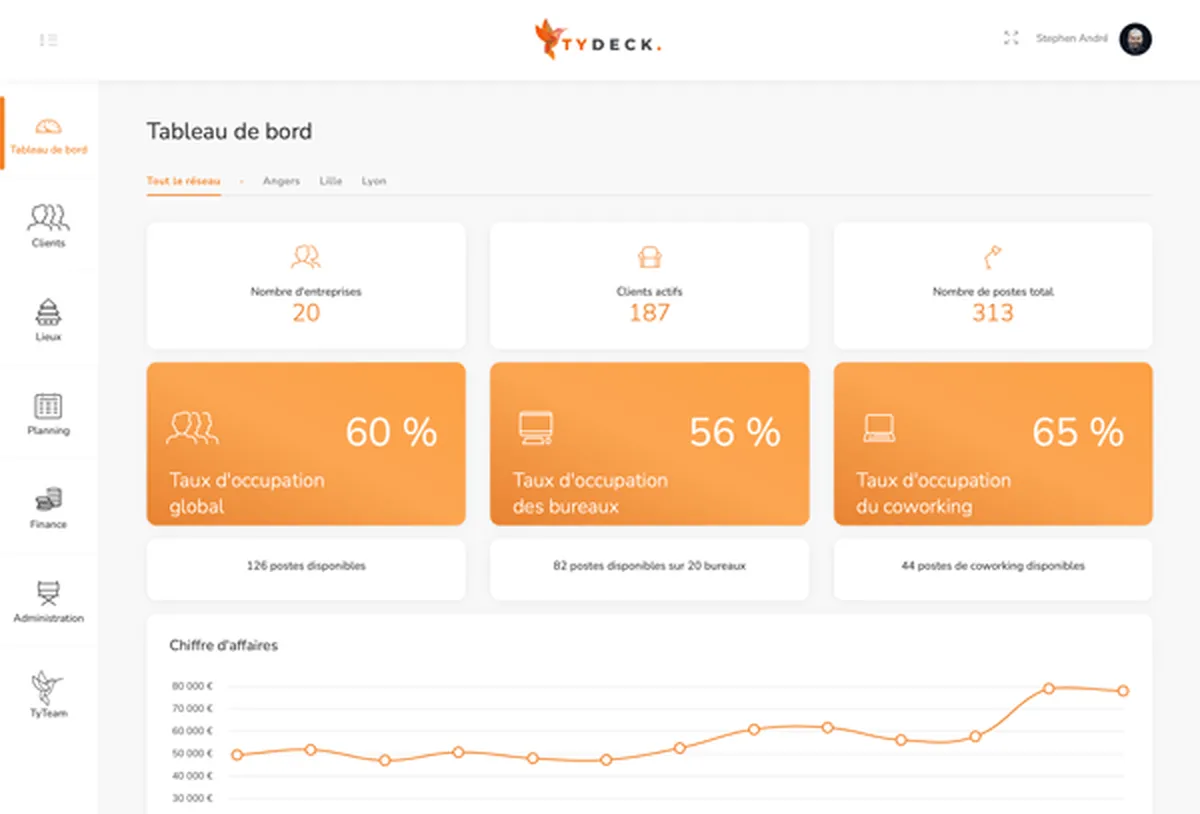This screenshot has width=1200, height=814.
Task: Click laptop icon in coworking card
Action: pyautogui.click(x=879, y=428)
